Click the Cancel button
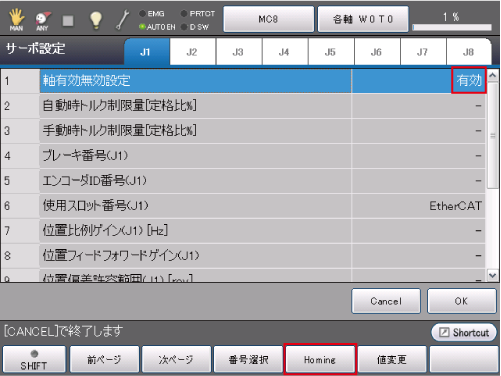This screenshot has height=376, width=501. tap(386, 301)
